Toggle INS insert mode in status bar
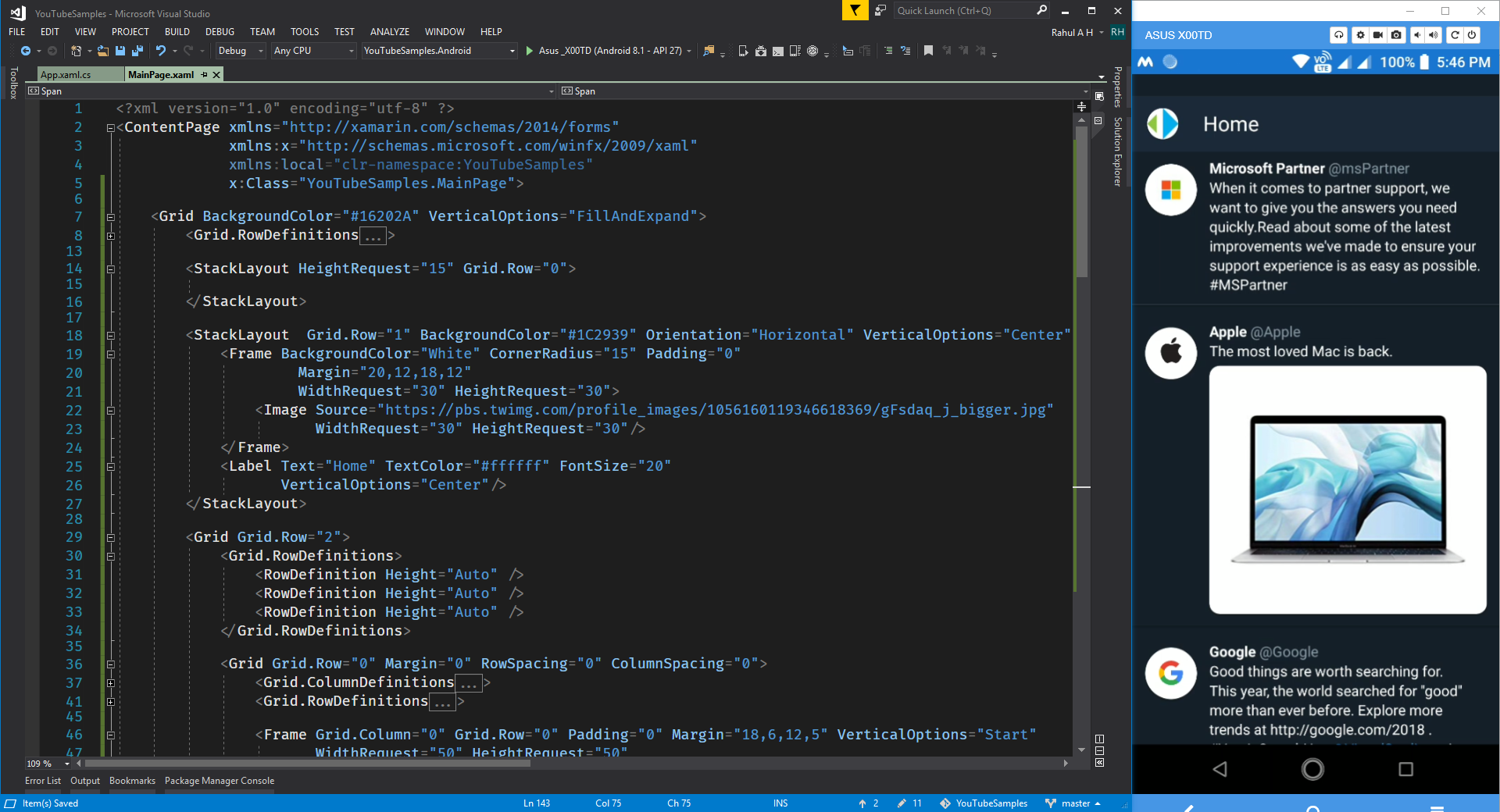Screen dimensions: 1500x812 point(780,803)
